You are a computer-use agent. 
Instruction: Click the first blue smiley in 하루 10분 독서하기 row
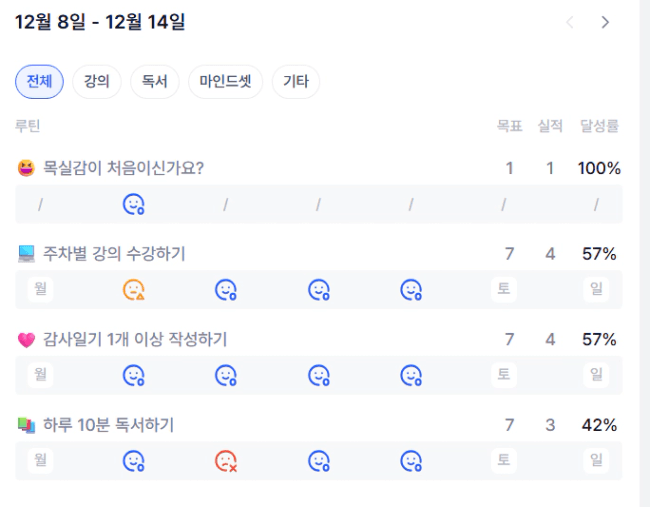tap(133, 461)
